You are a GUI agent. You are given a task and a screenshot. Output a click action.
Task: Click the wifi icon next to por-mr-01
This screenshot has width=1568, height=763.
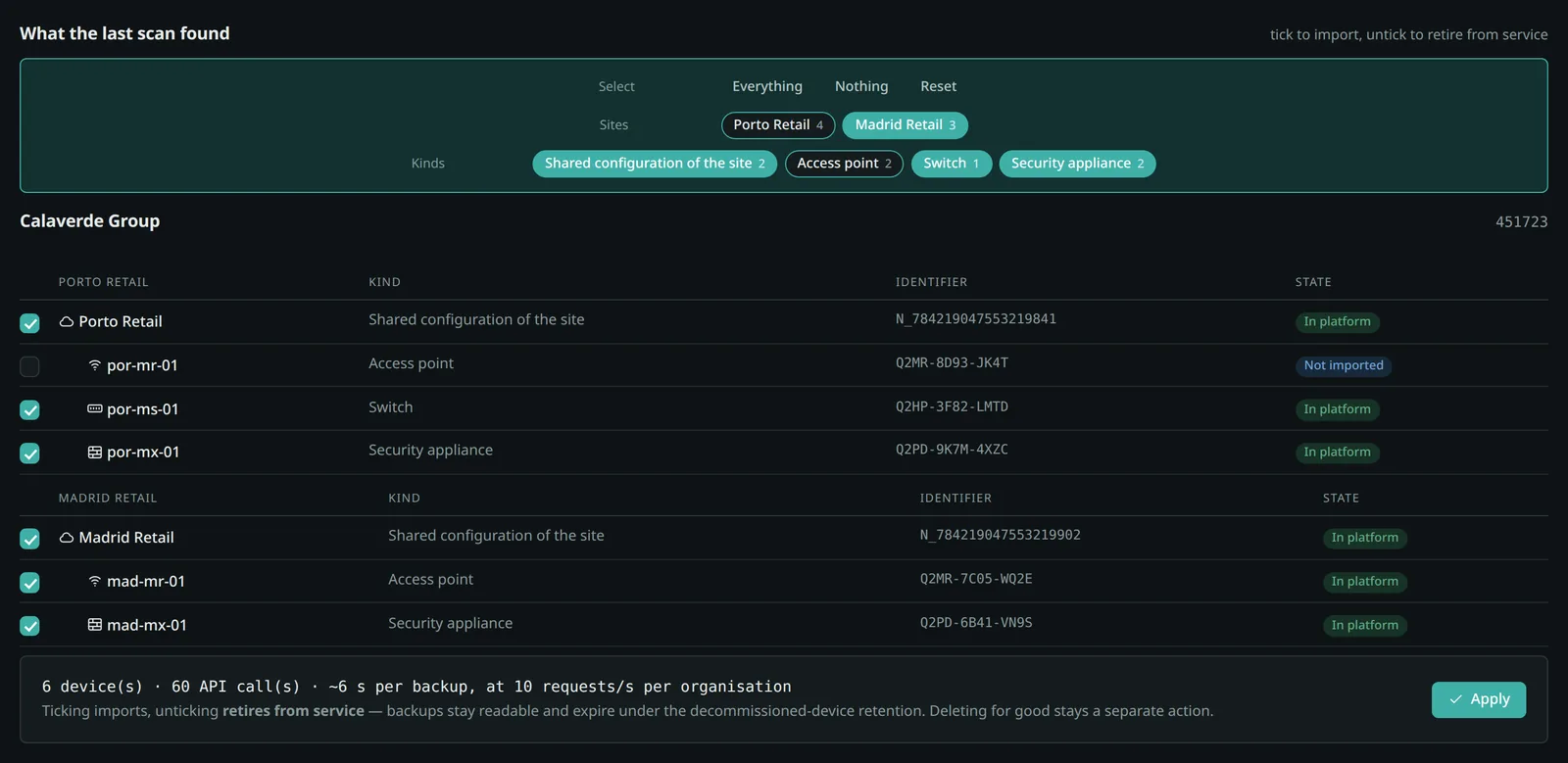click(95, 365)
